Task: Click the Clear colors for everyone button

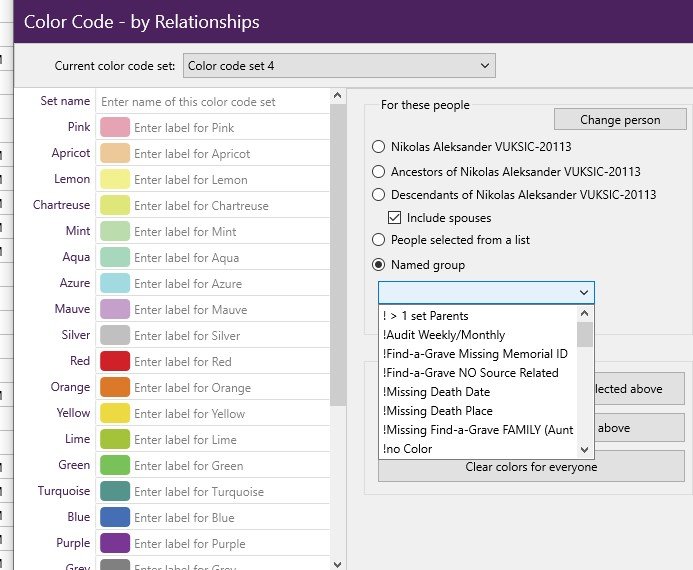Action: point(531,467)
